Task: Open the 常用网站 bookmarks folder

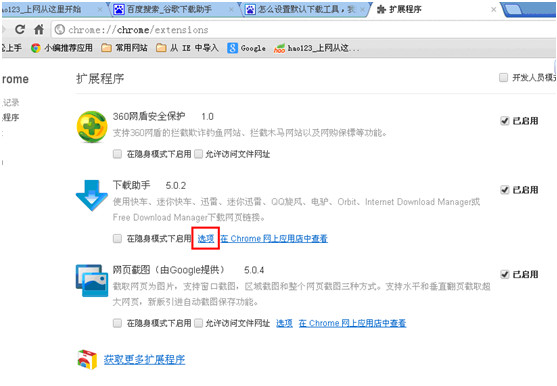Action: coord(124,48)
